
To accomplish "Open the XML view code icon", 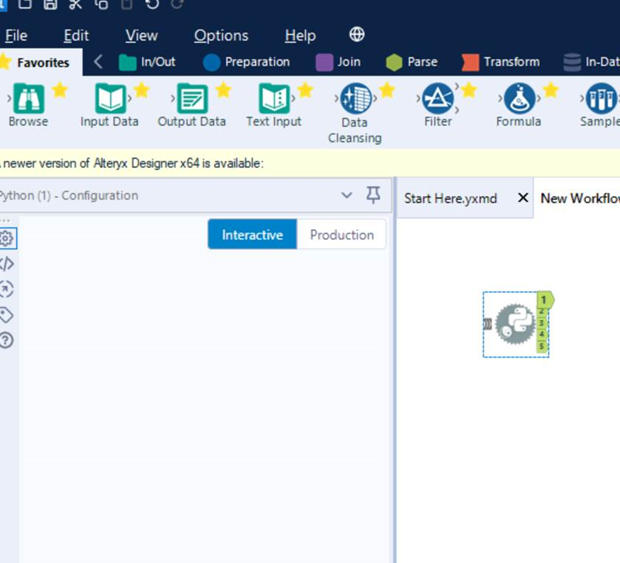I will coord(7,264).
